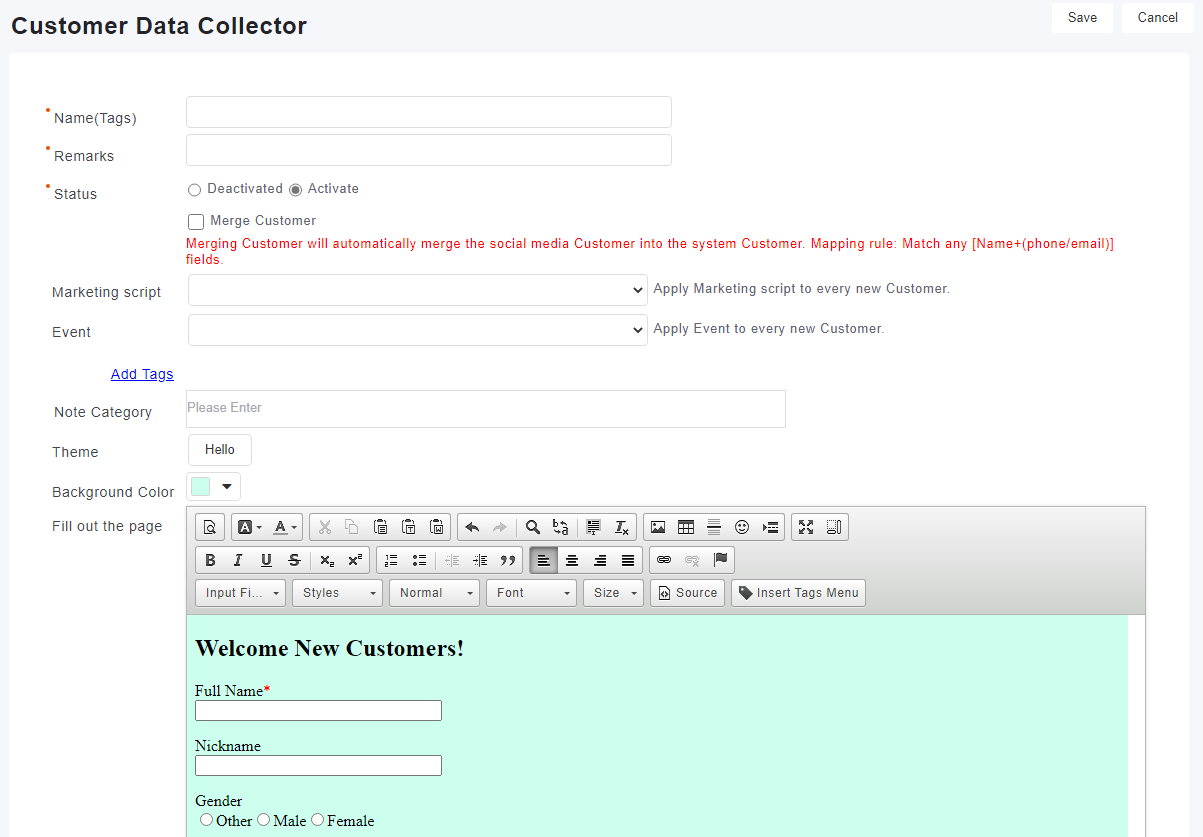The width and height of the screenshot is (1203, 837).
Task: Click the Insert Image icon
Action: [x=658, y=527]
